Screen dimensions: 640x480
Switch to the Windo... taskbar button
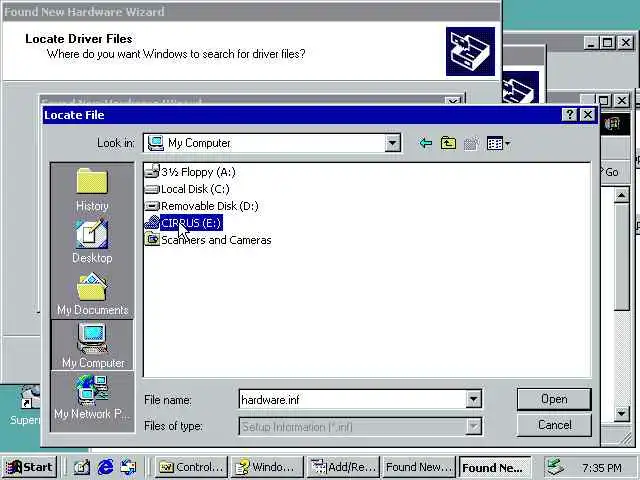click(x=267, y=467)
